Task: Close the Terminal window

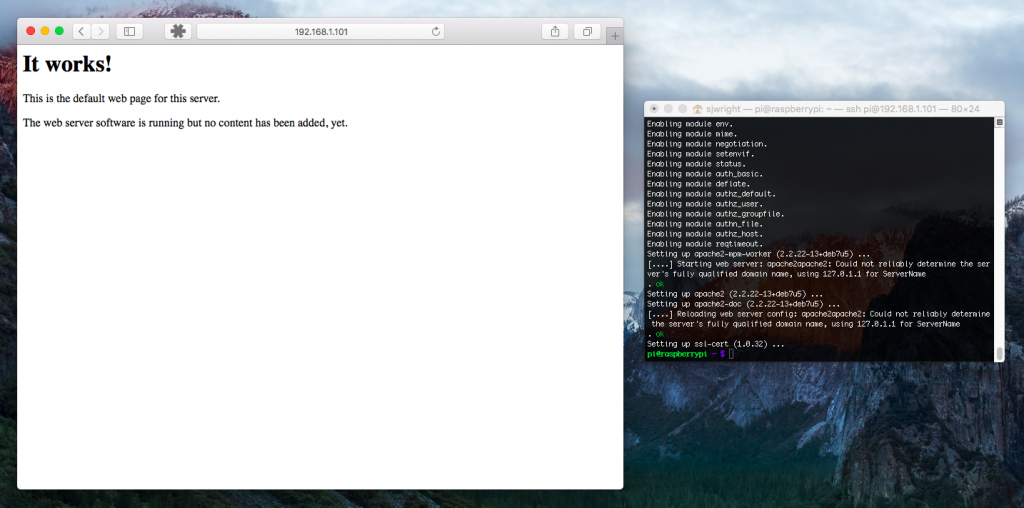Action: pos(654,108)
